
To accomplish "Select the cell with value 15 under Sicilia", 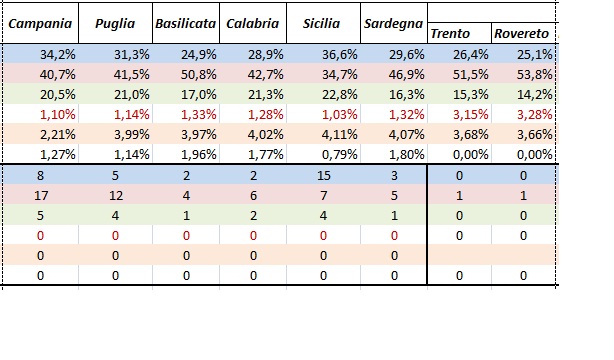I will pos(323,175).
